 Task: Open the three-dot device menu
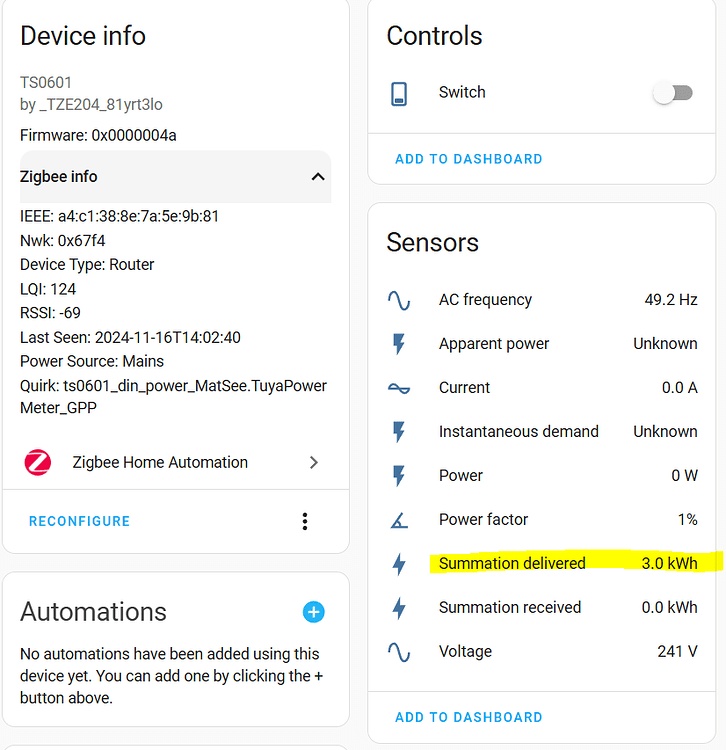tap(305, 521)
